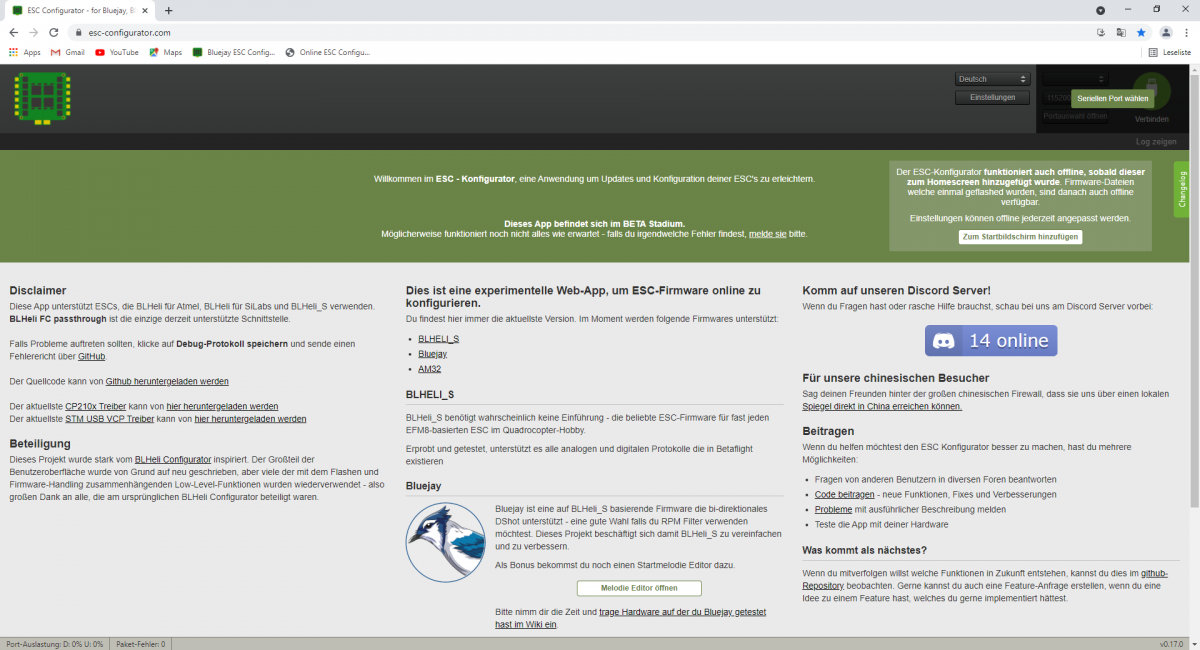Click the blue bookmark star icon
Image resolution: width=1200 pixels, height=650 pixels.
[1141, 32]
